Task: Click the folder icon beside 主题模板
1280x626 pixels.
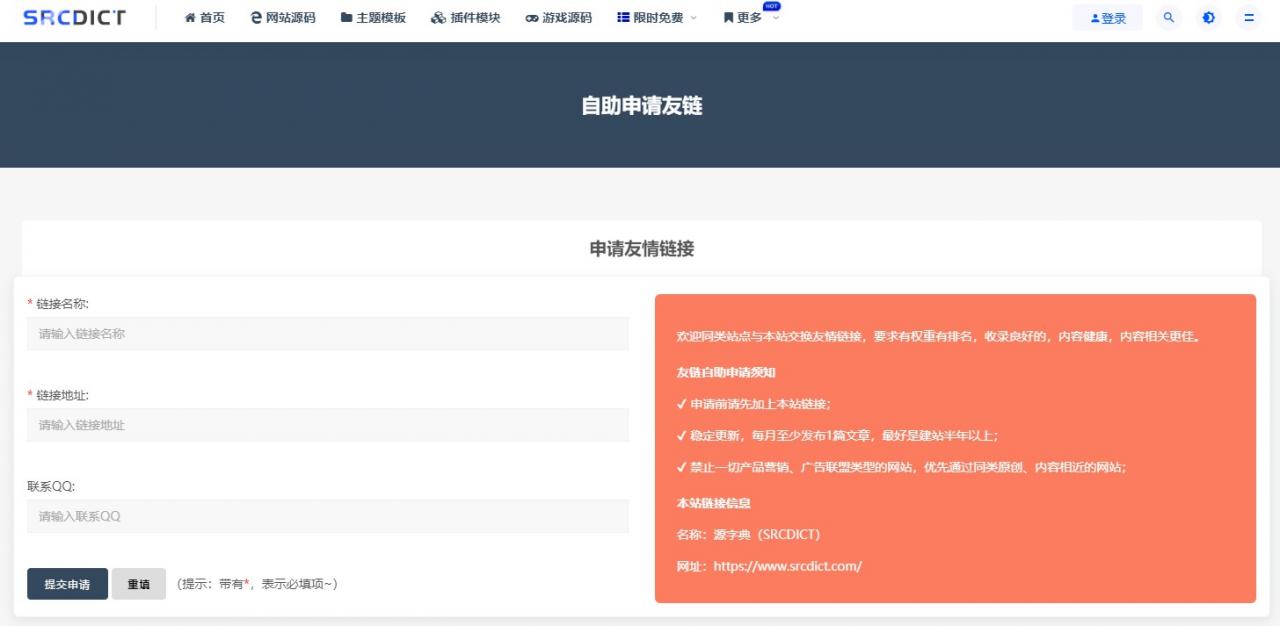Action: point(345,16)
